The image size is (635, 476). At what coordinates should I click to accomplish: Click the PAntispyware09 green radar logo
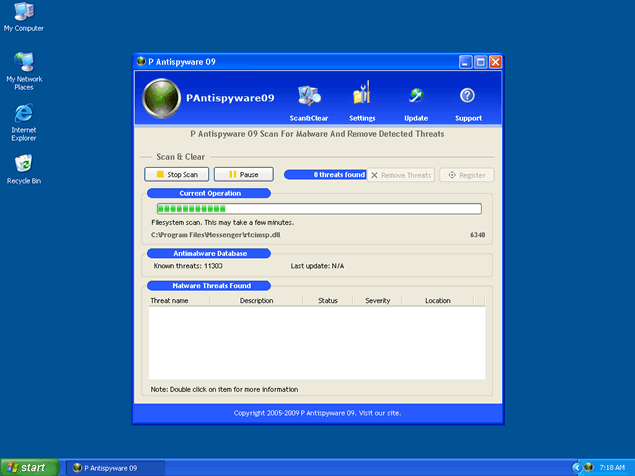click(x=161, y=98)
